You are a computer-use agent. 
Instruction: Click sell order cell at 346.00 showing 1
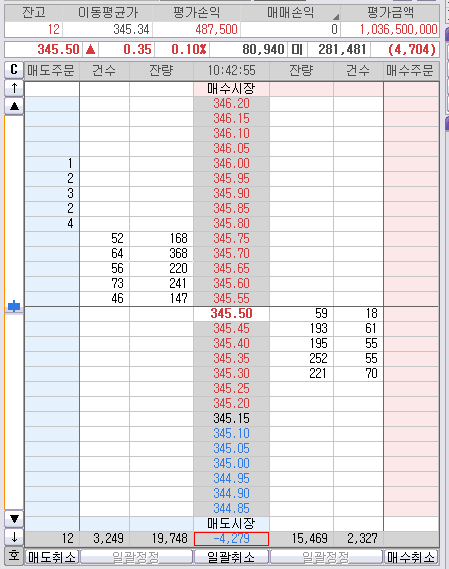(52, 163)
